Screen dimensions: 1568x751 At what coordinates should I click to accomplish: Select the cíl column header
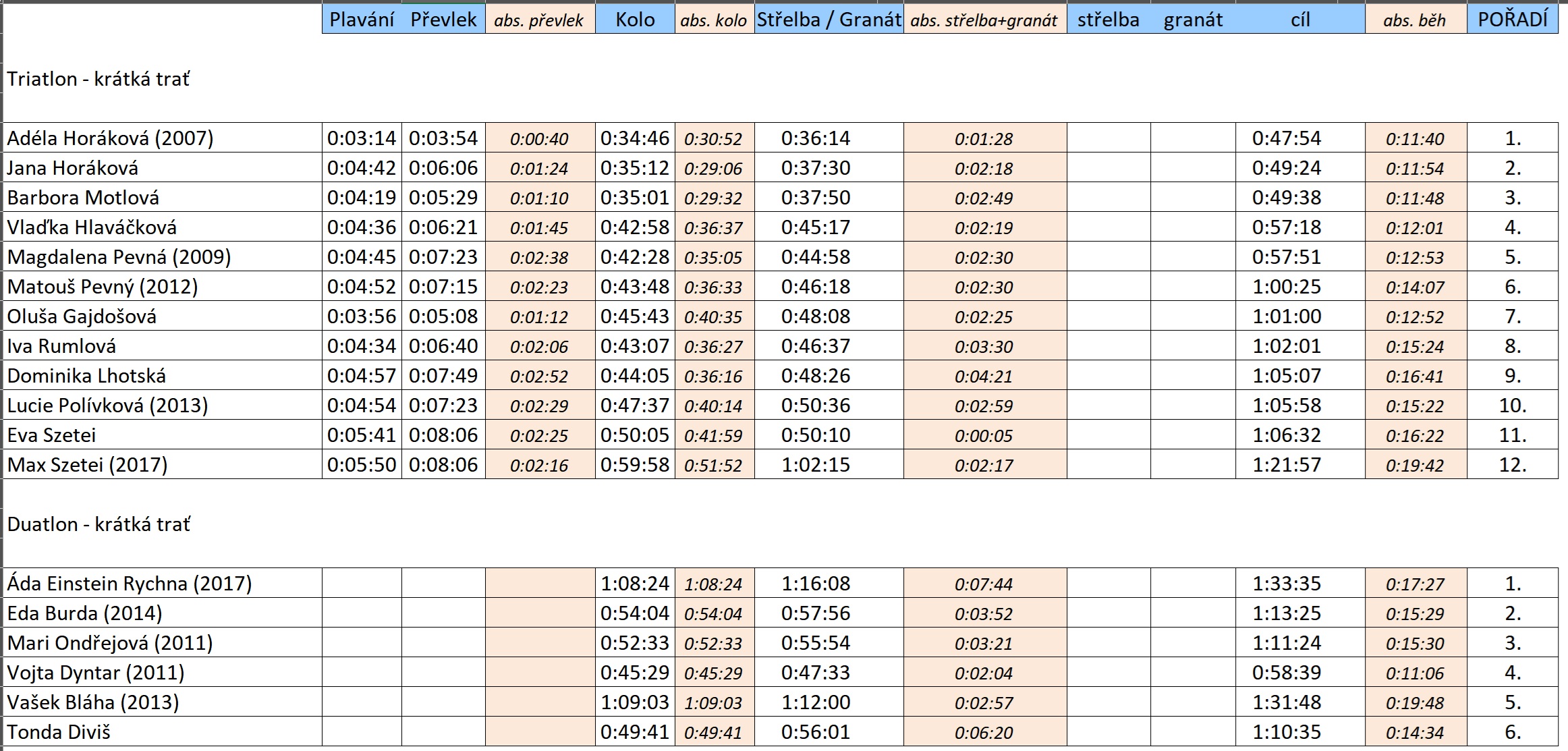pyautogui.click(x=1300, y=20)
